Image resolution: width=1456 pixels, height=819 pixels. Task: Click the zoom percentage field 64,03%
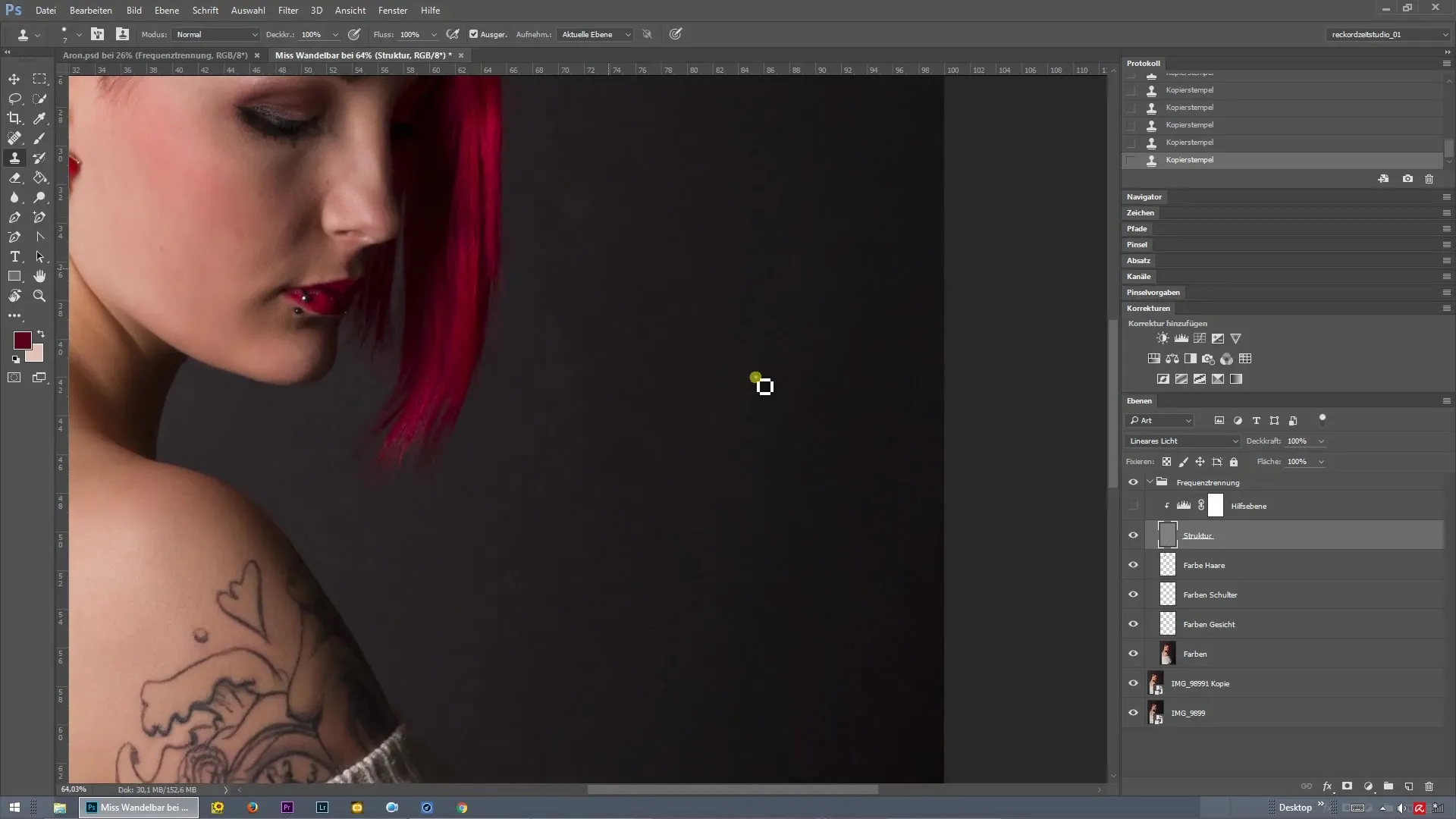coord(74,789)
